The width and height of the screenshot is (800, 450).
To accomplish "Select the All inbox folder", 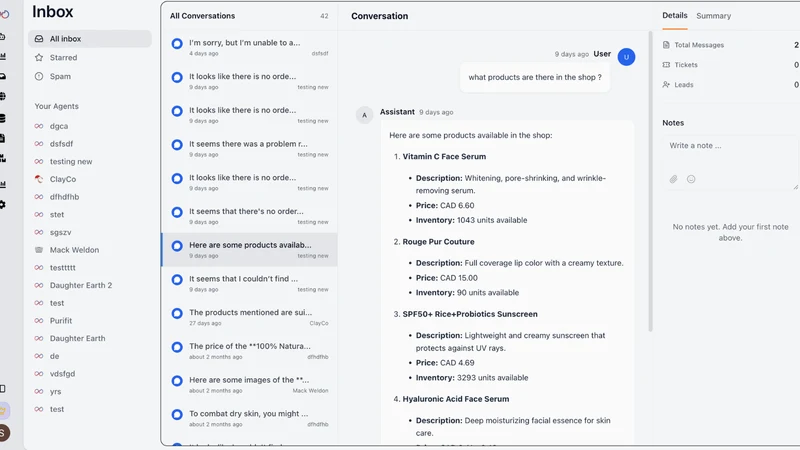I will [x=90, y=39].
